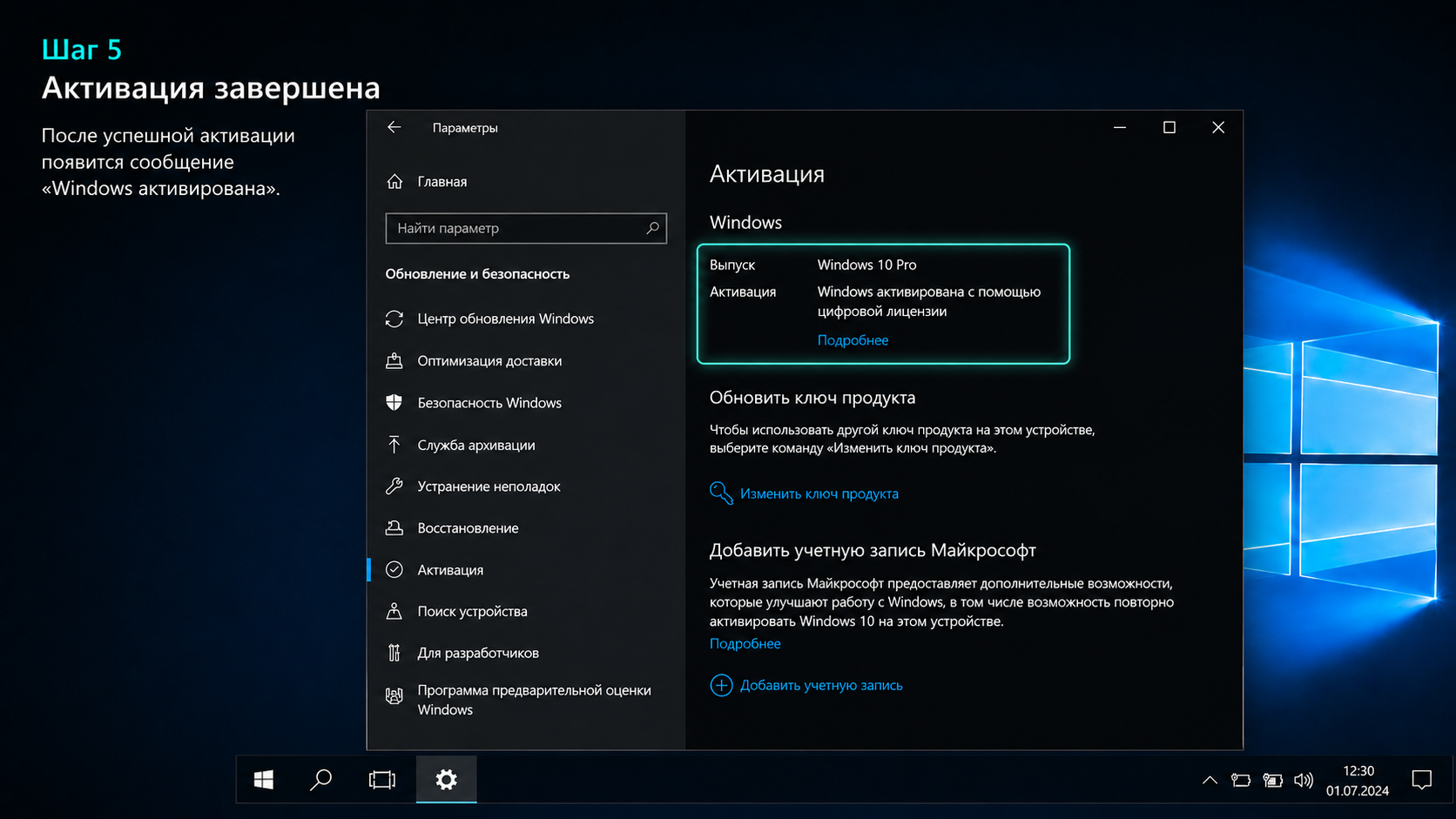Click the Оптимизация доставки icon
Viewport: 1456px width, 819px height.
point(394,360)
